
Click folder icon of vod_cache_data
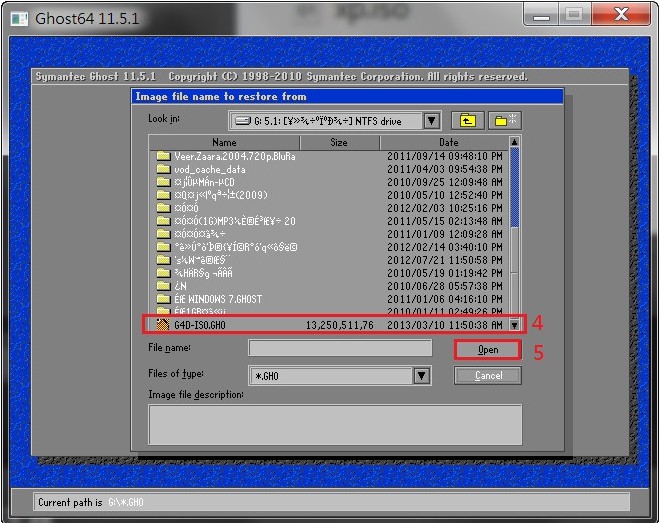[163, 169]
